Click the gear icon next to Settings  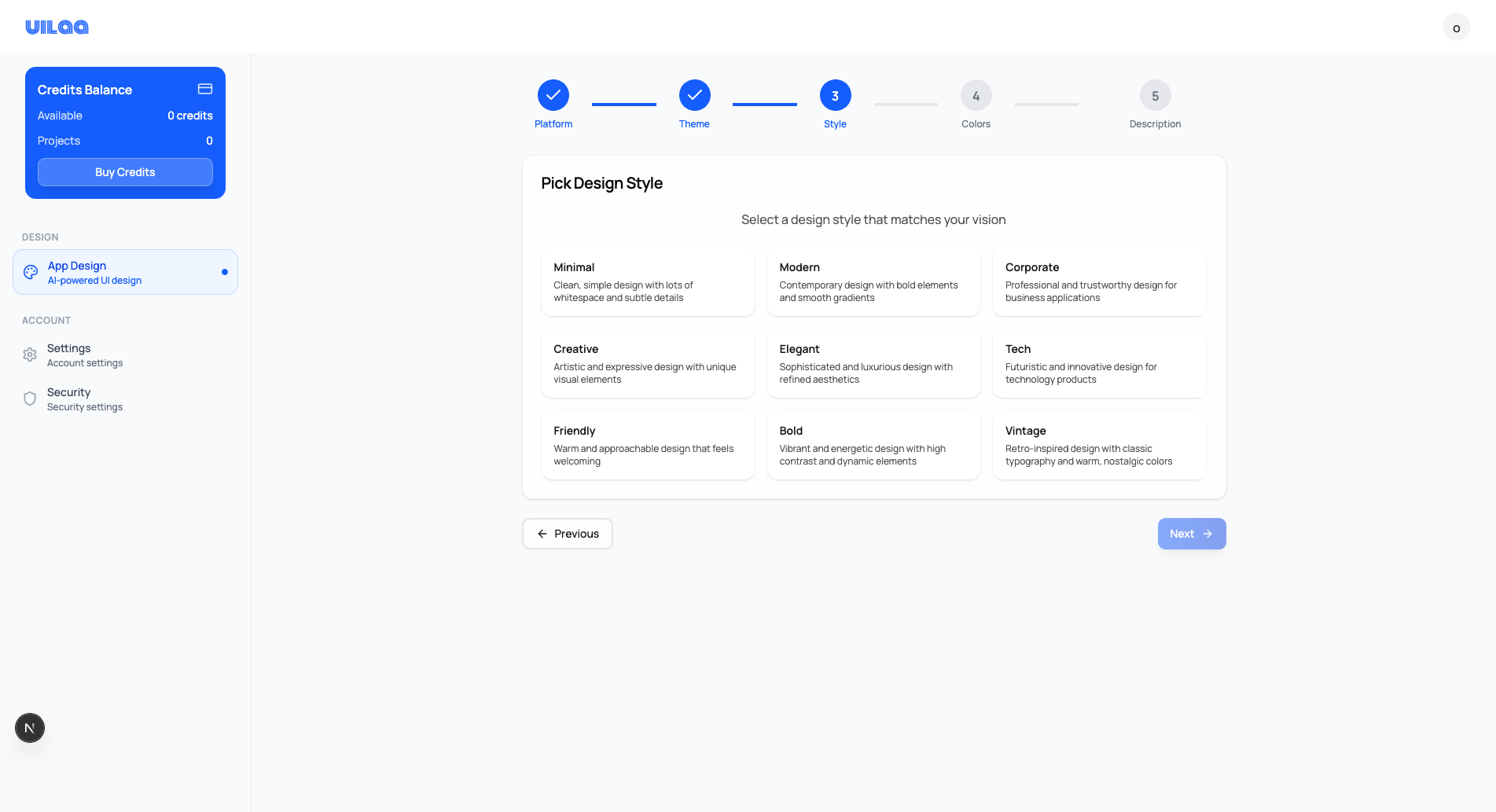(30, 355)
